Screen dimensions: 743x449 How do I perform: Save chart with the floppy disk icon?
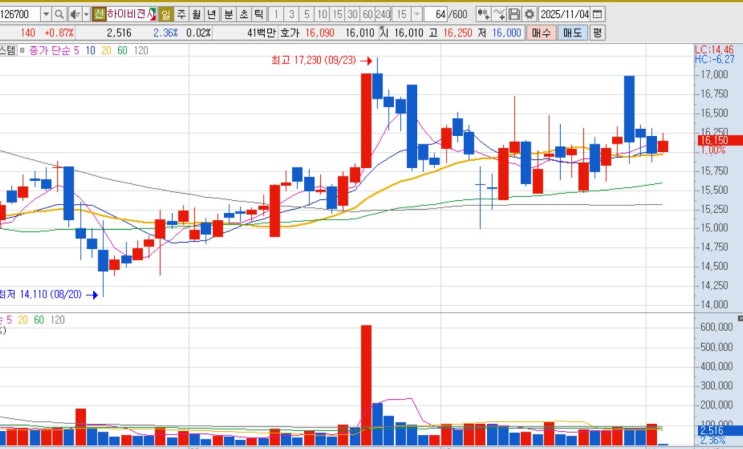(514, 15)
